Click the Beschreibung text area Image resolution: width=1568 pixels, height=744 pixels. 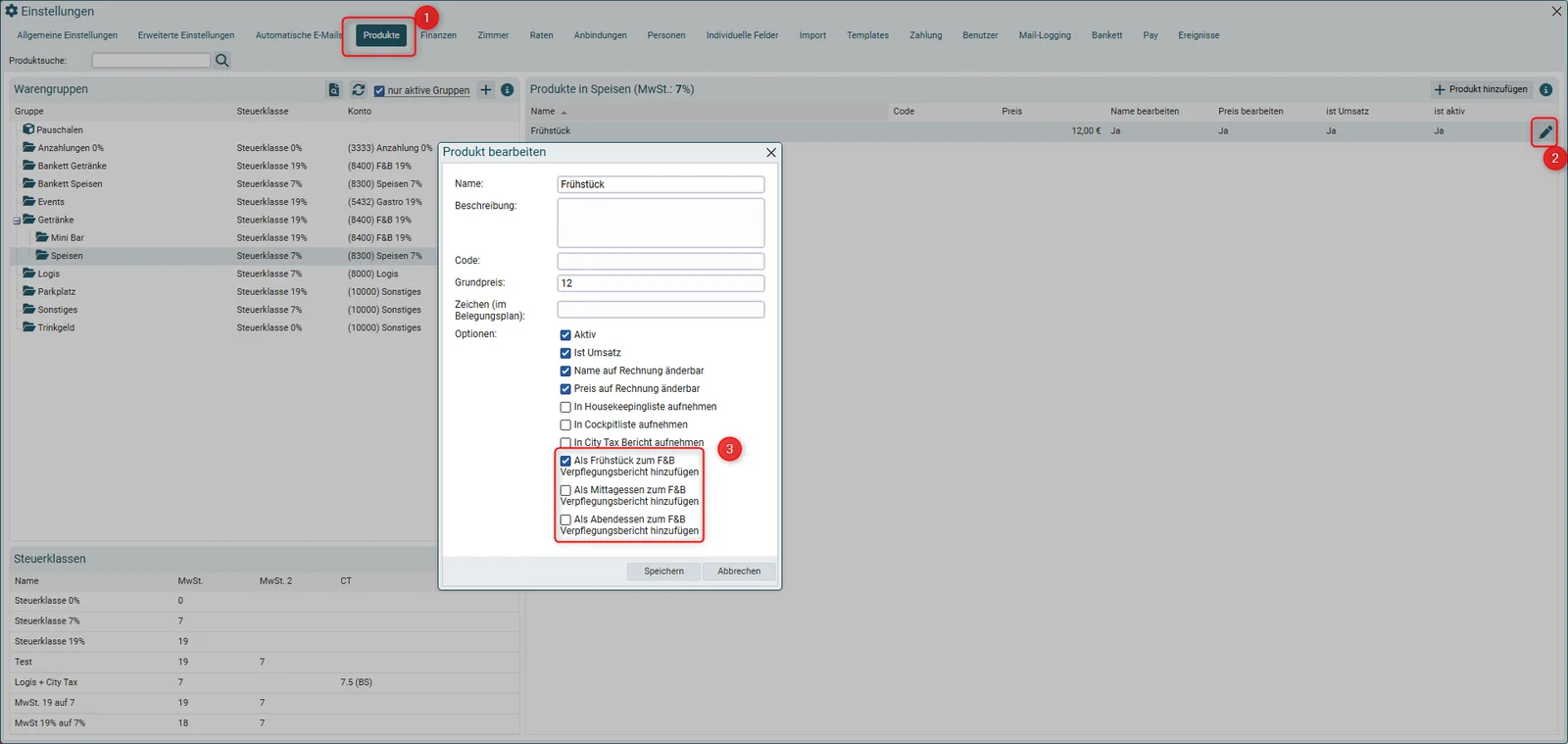(x=661, y=223)
